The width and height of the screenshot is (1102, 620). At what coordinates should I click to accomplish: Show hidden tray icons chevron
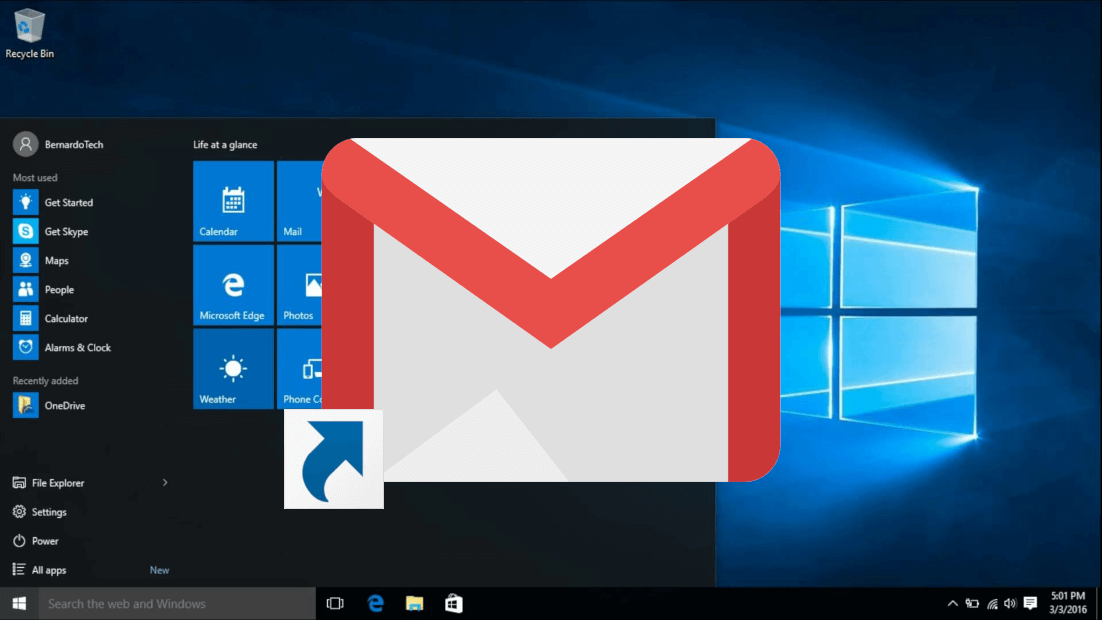point(952,604)
